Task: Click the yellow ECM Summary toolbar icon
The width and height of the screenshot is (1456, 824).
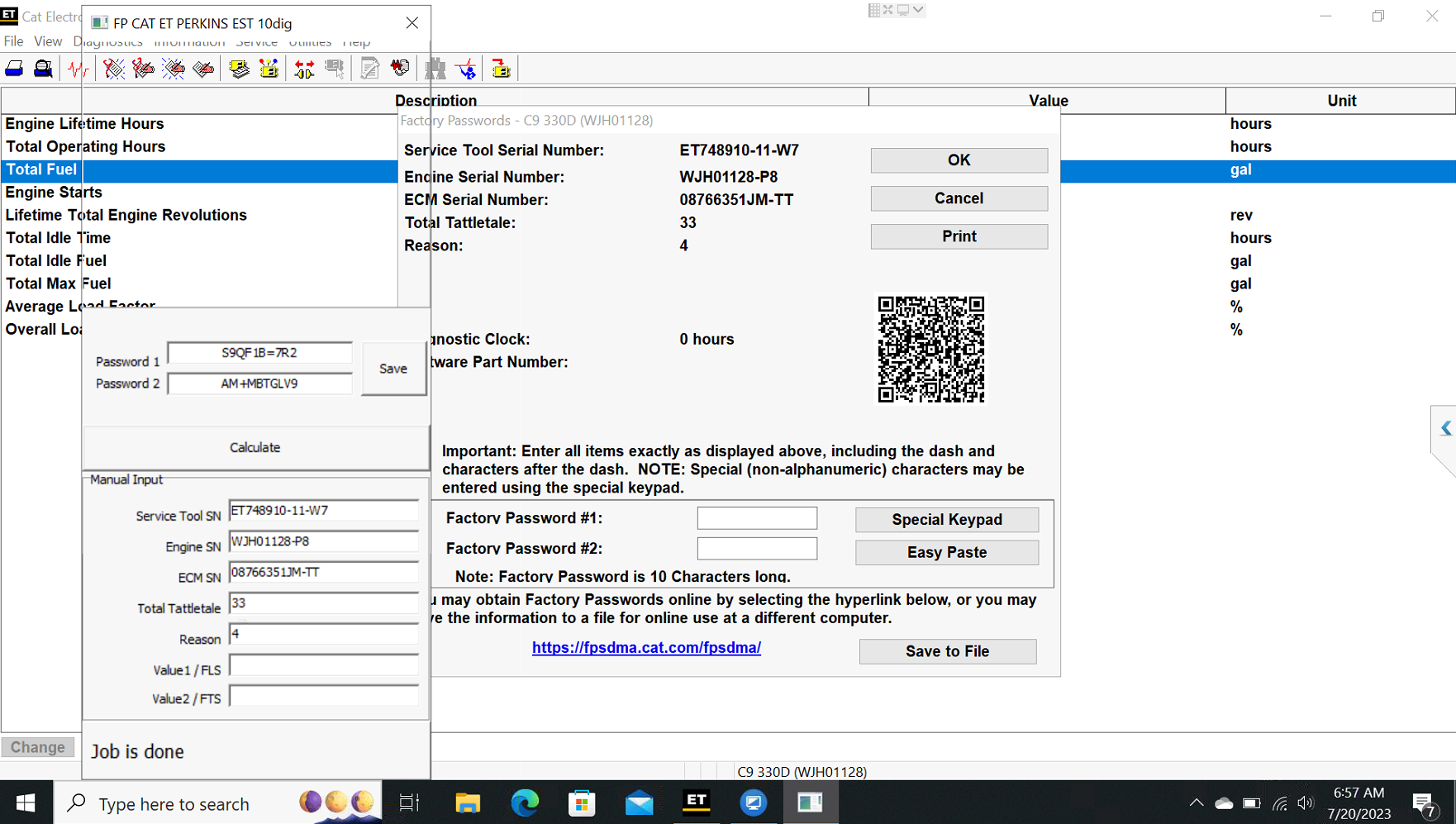Action: coord(239,68)
